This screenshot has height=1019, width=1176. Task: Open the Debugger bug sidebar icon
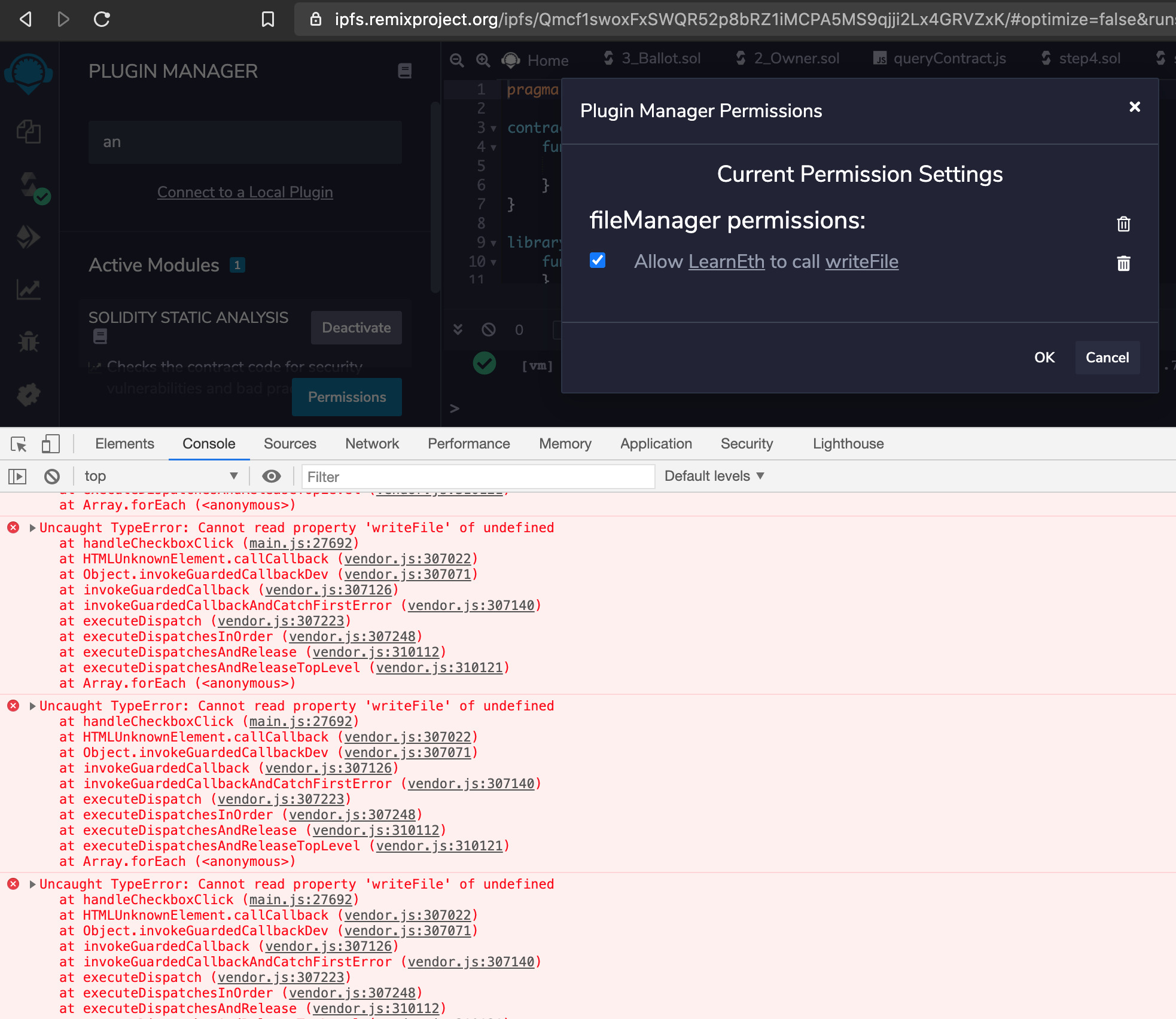tap(28, 342)
